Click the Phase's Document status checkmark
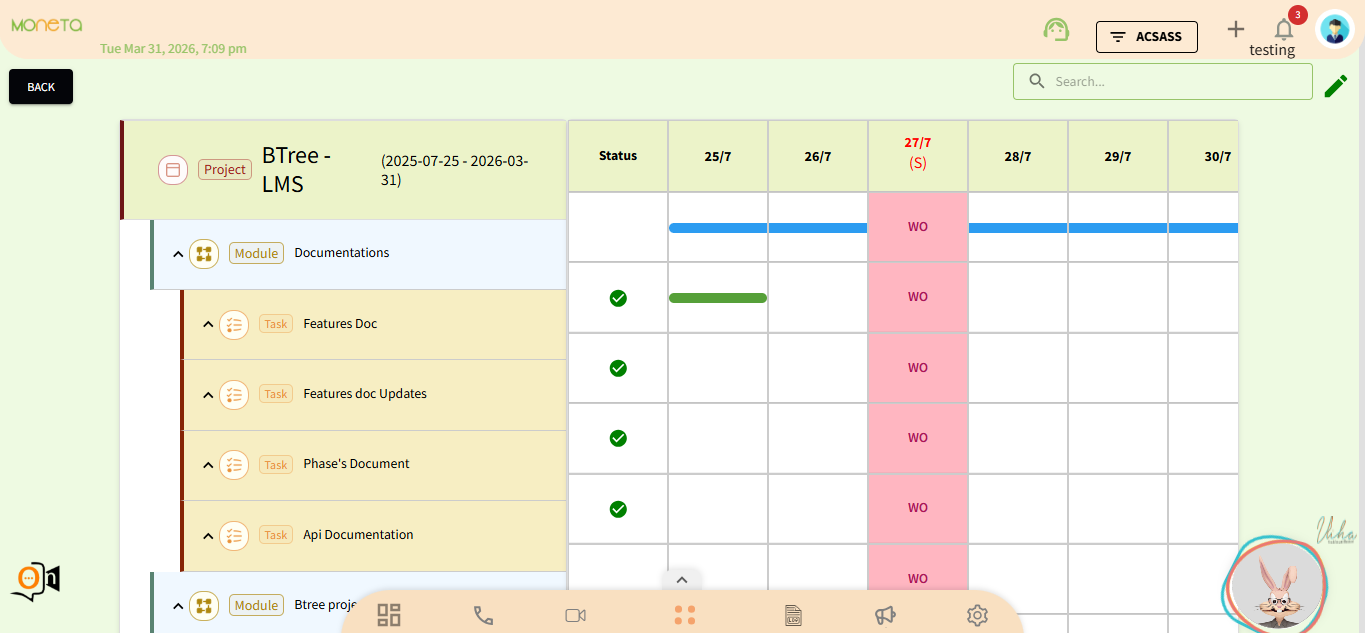Image resolution: width=1365 pixels, height=633 pixels. pos(618,438)
